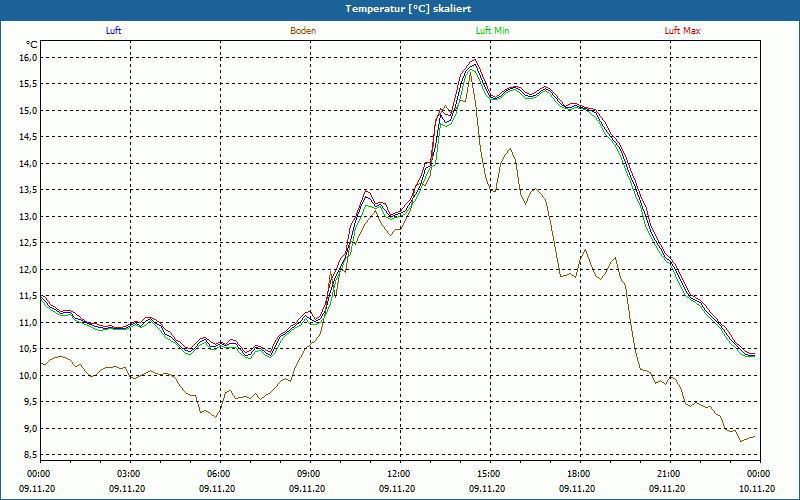
Task: Click the 11,0 y-axis value
Action: (28, 322)
